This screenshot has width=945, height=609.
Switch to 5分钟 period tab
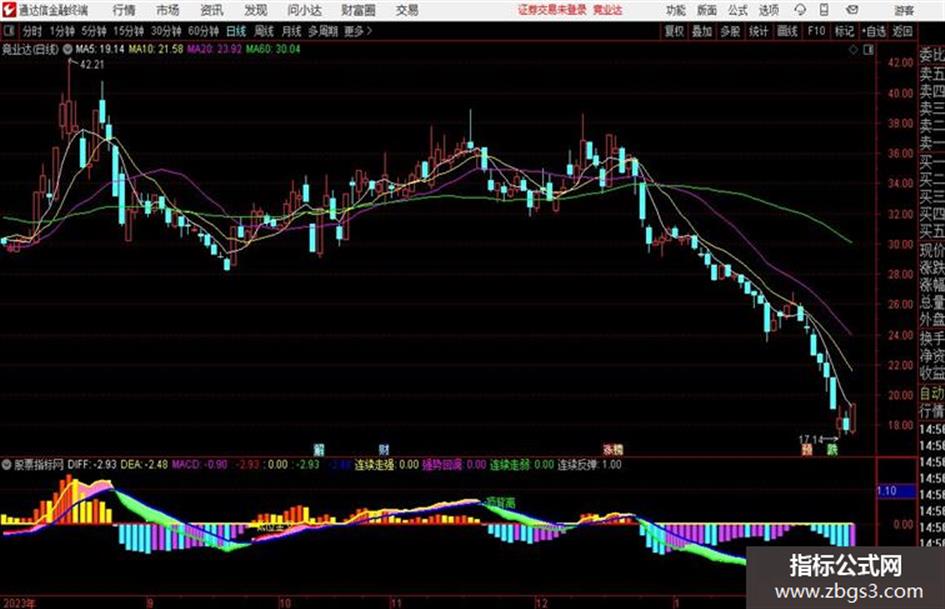click(94, 31)
